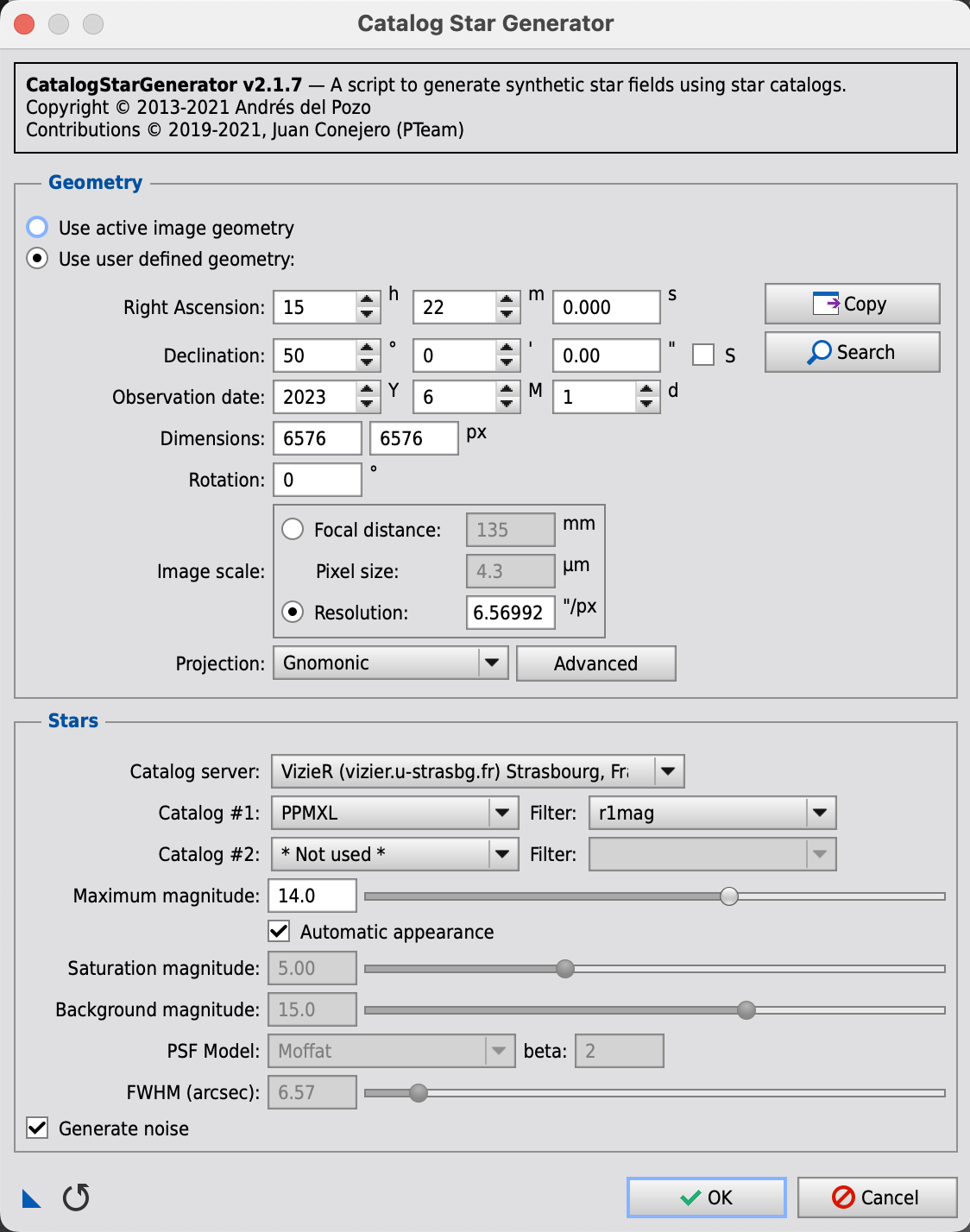Disable Automatic appearance checkbox
The height and width of the screenshot is (1232, 970).
tap(279, 931)
